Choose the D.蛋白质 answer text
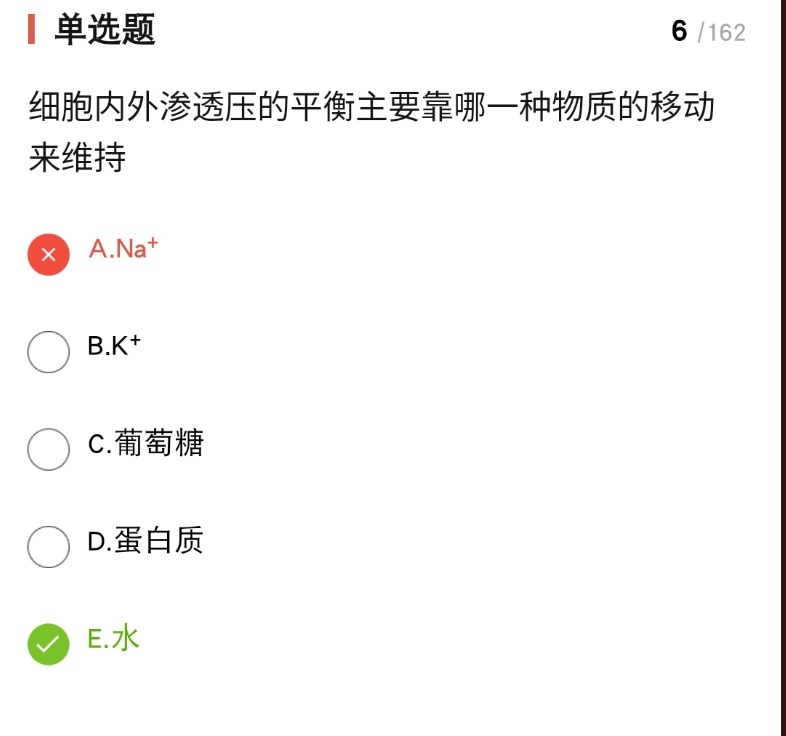Screen dimensions: 786x736 click(145, 541)
